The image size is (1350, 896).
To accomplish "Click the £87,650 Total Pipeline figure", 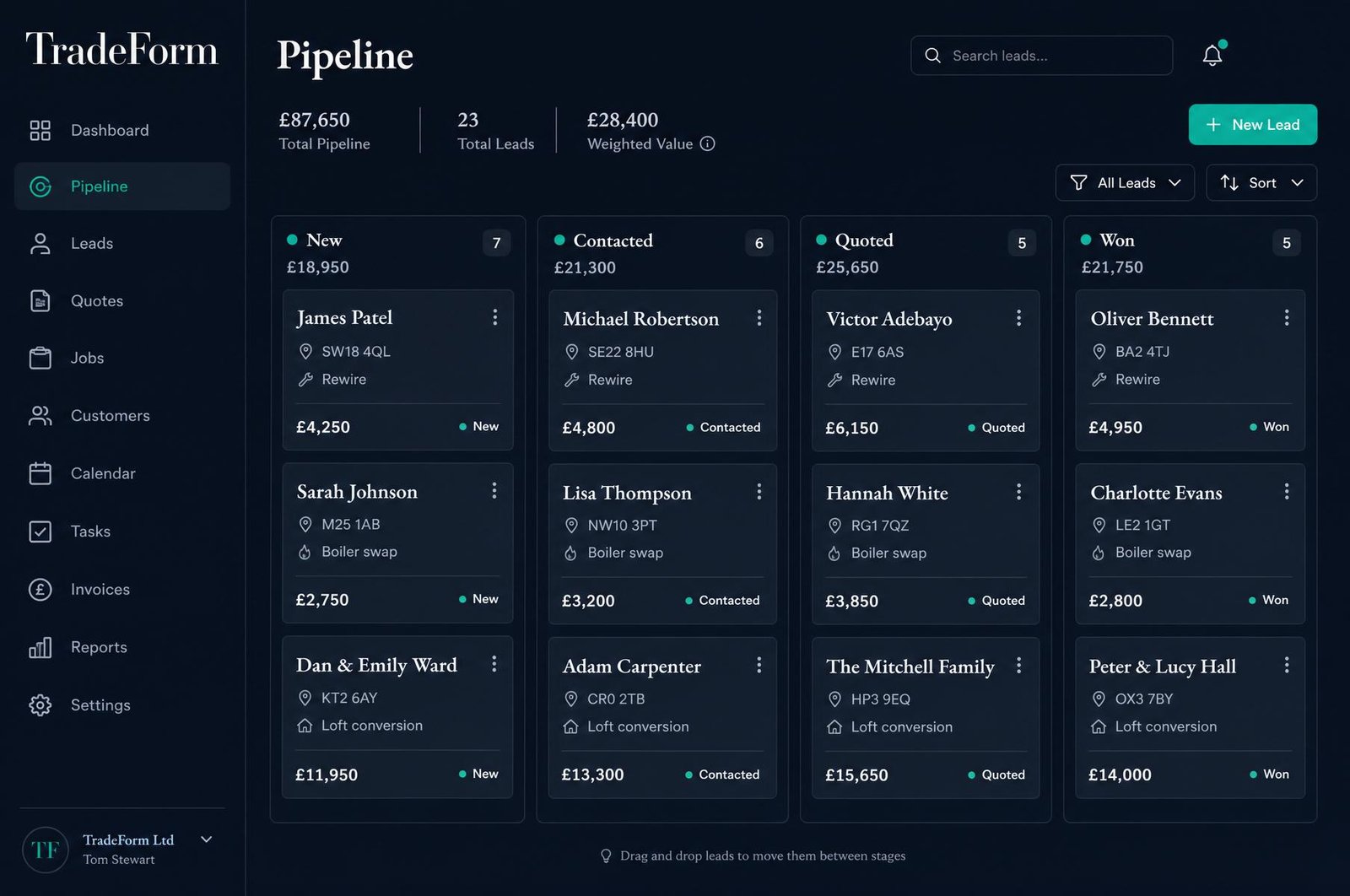I will [x=315, y=120].
